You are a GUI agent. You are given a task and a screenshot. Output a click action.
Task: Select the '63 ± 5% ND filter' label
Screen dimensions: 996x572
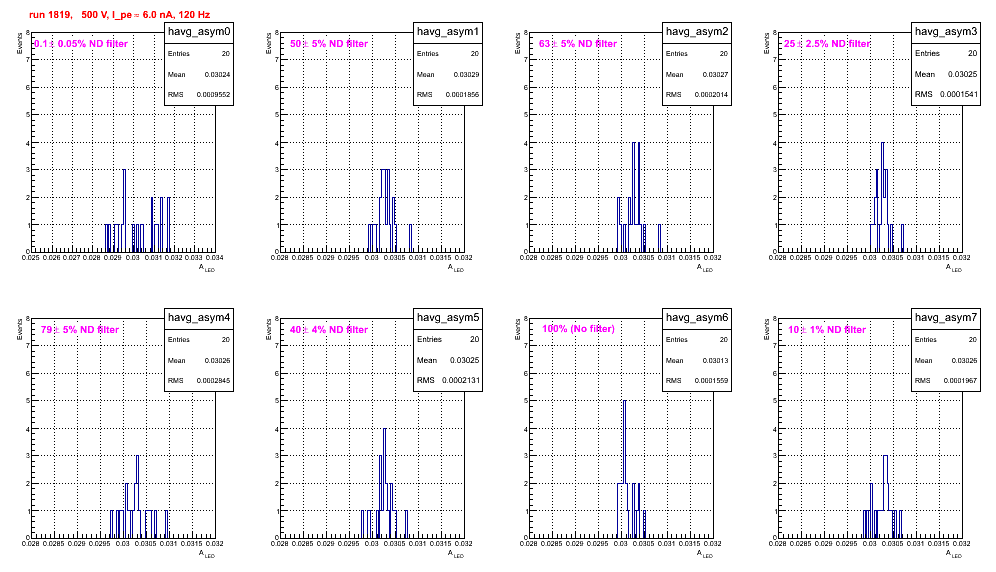[x=578, y=44]
